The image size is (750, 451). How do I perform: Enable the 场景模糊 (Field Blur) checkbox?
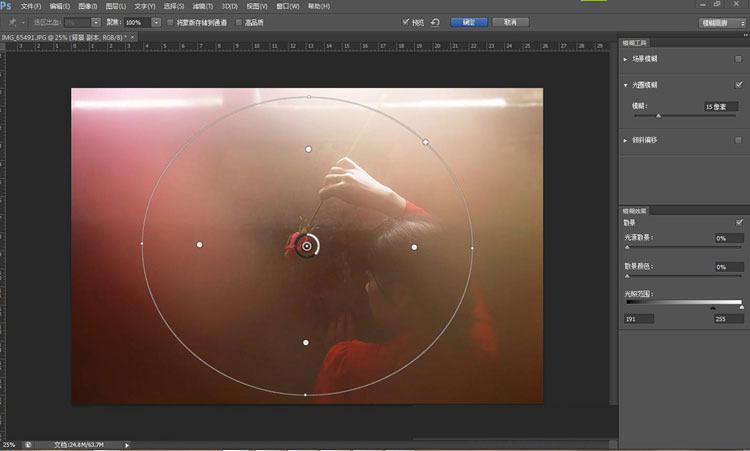[x=738, y=60]
